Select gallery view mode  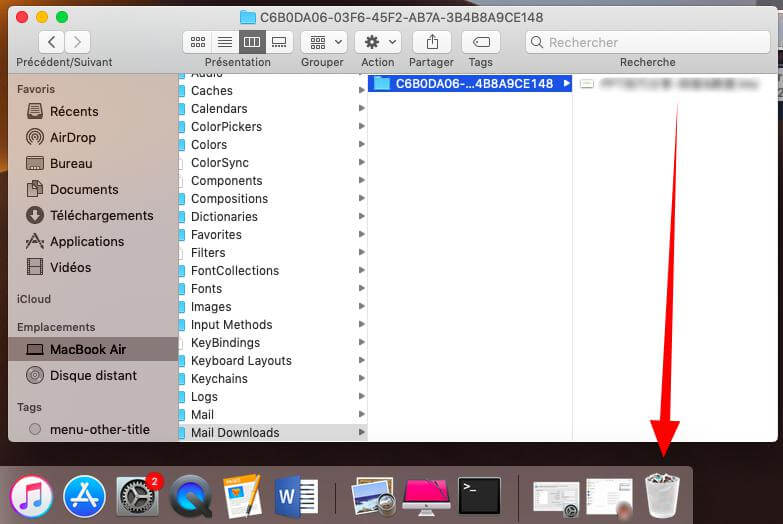pyautogui.click(x=279, y=42)
